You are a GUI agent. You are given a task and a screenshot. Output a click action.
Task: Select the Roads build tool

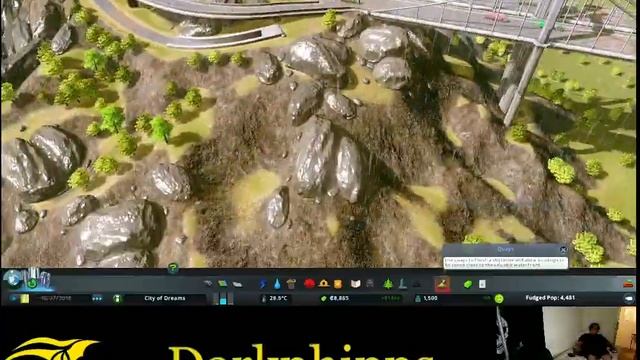point(208,284)
